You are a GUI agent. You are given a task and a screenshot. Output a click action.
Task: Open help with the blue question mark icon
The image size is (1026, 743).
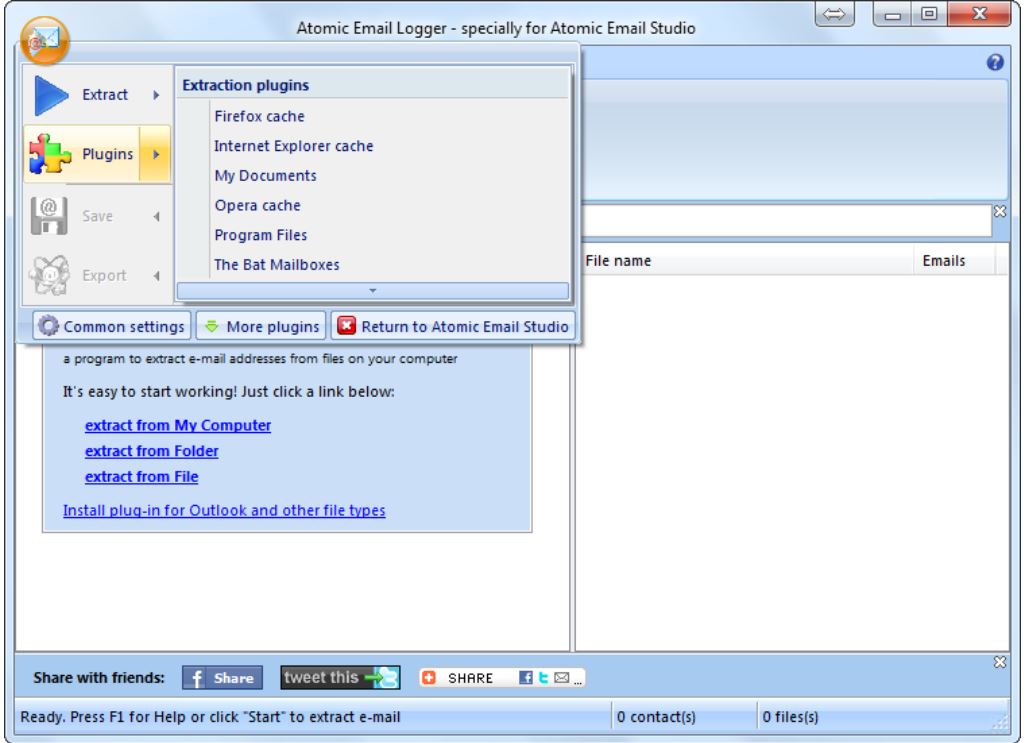(x=995, y=62)
